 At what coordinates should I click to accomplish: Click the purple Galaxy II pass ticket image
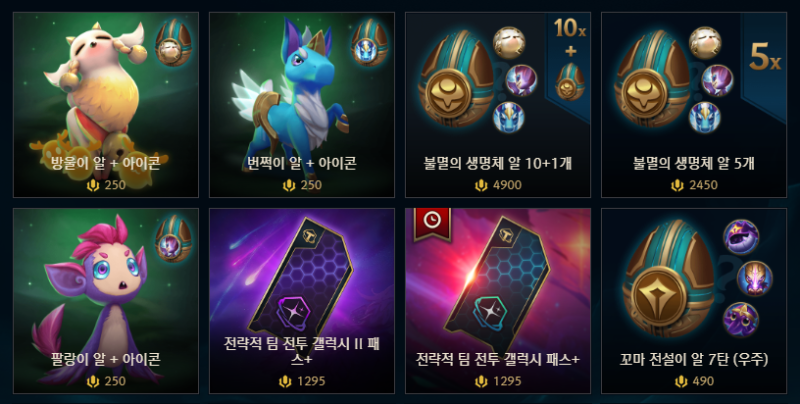[x=301, y=283]
